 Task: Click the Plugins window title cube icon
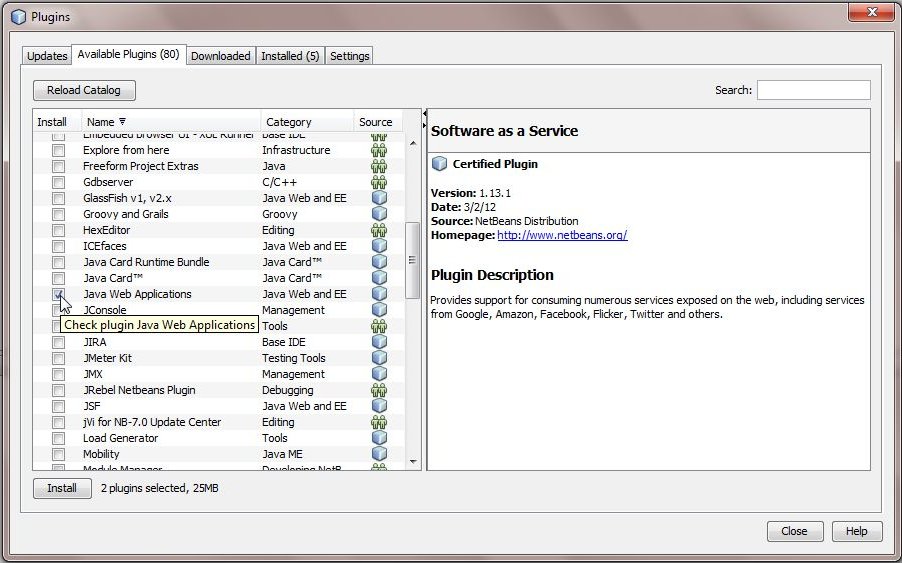click(x=18, y=17)
